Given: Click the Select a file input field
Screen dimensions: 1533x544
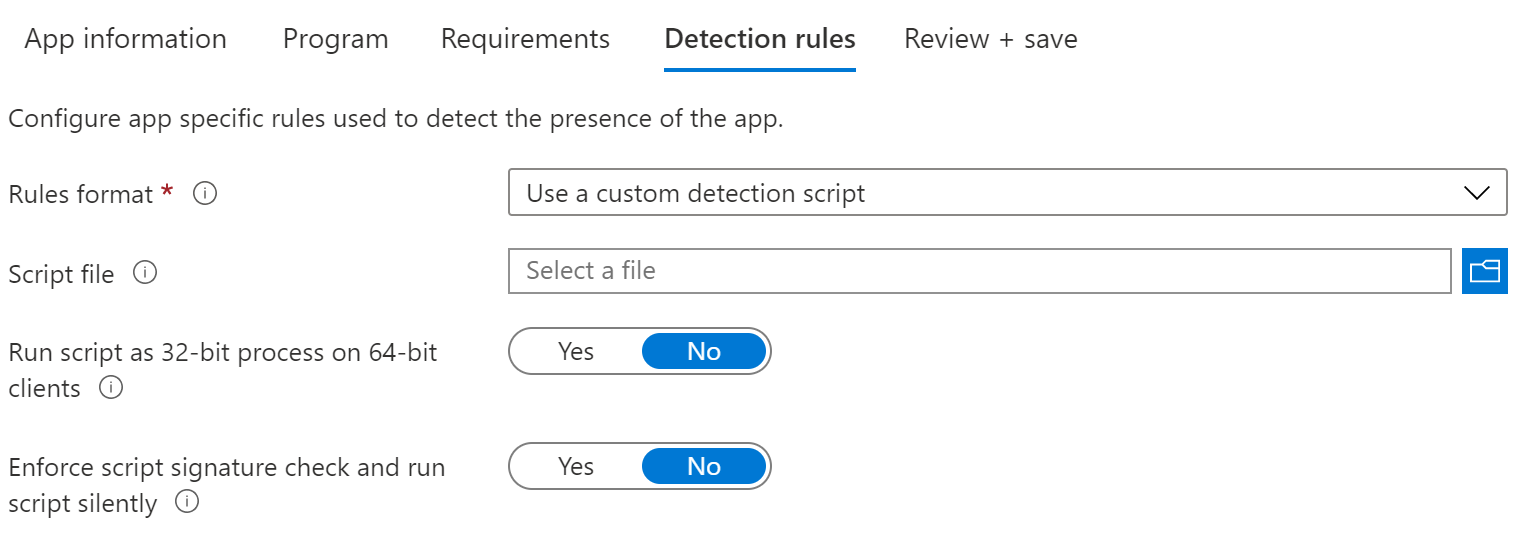Looking at the screenshot, I should coord(979,271).
